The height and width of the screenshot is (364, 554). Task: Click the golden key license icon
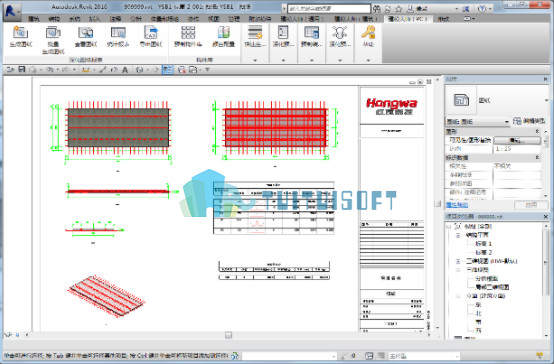click(x=368, y=32)
